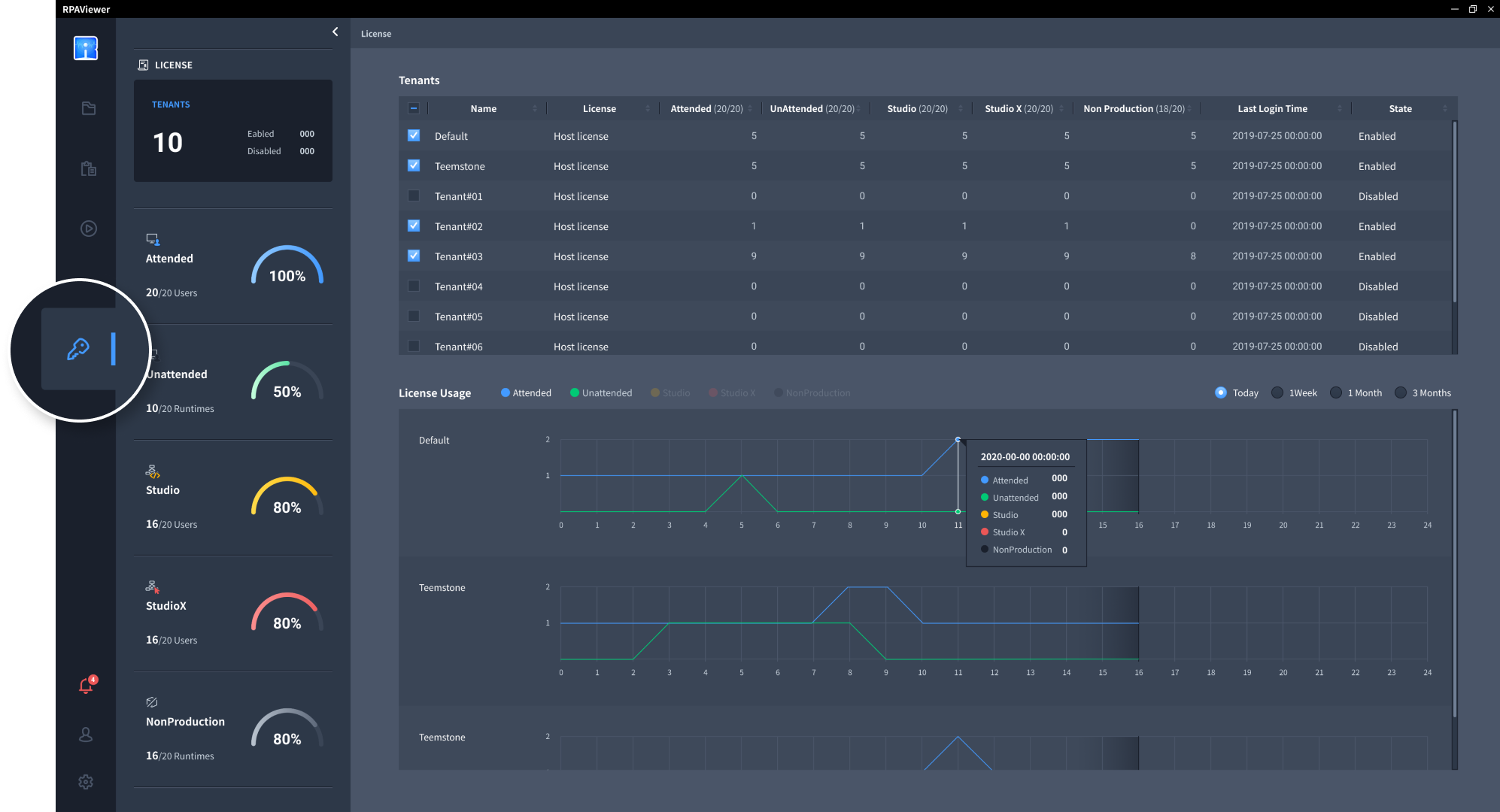
Task: Open the notification bell with badge
Action: (x=87, y=685)
